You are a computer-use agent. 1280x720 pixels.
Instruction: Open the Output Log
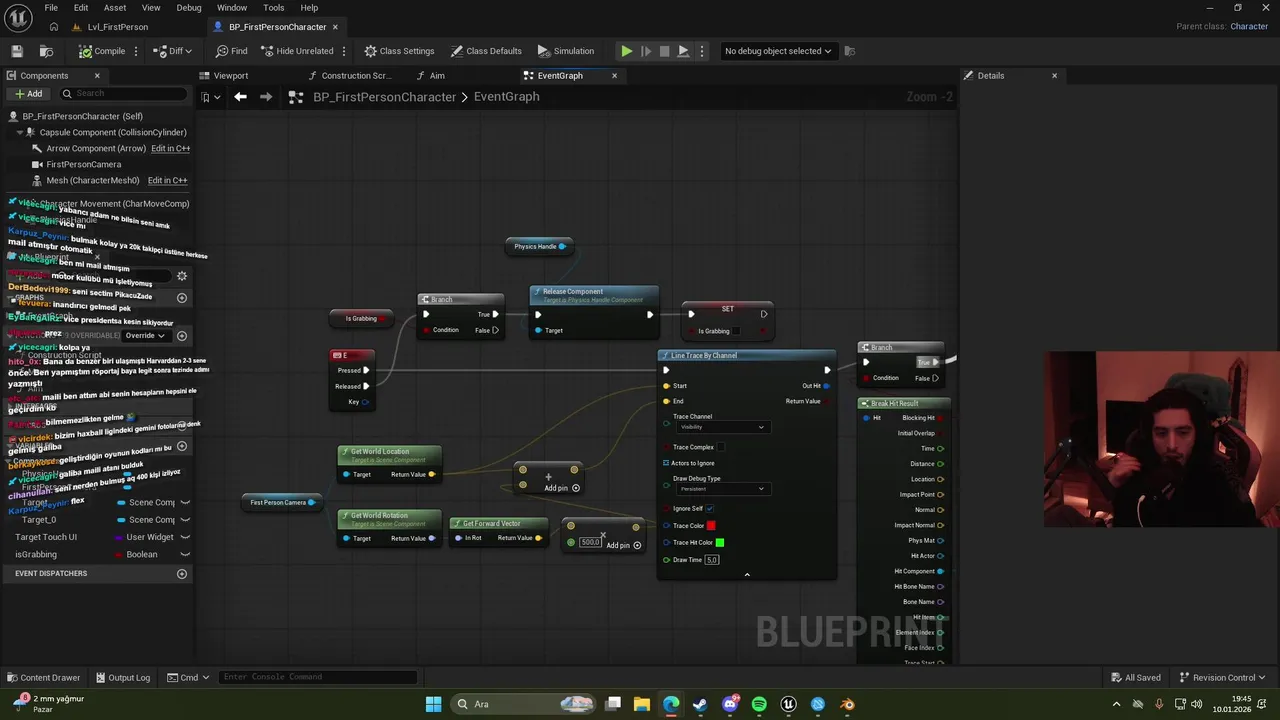[121, 678]
